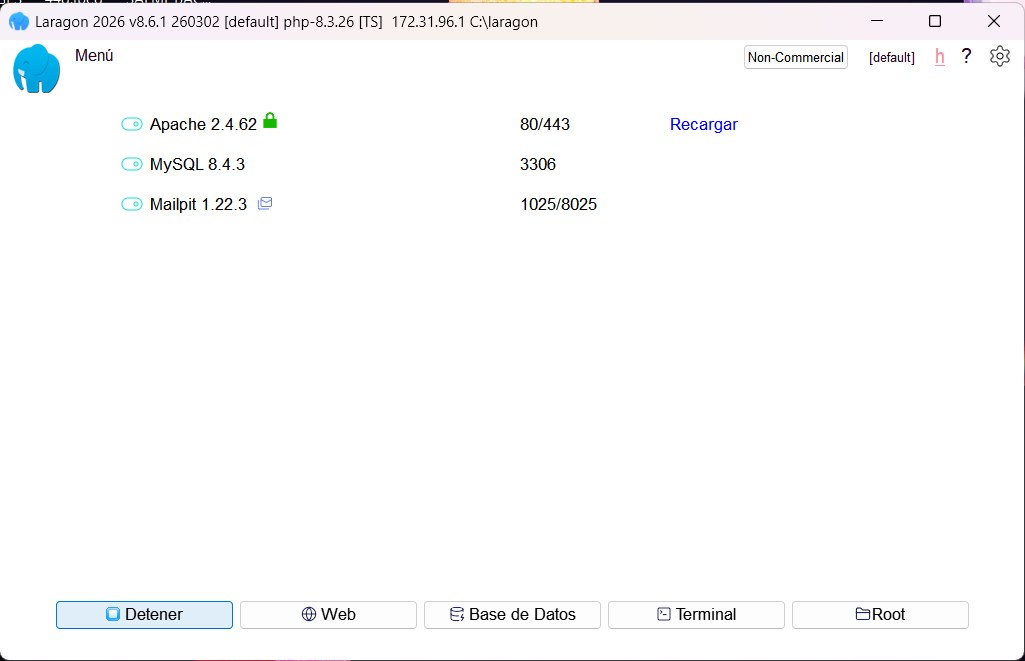Open the Menú label

point(94,56)
